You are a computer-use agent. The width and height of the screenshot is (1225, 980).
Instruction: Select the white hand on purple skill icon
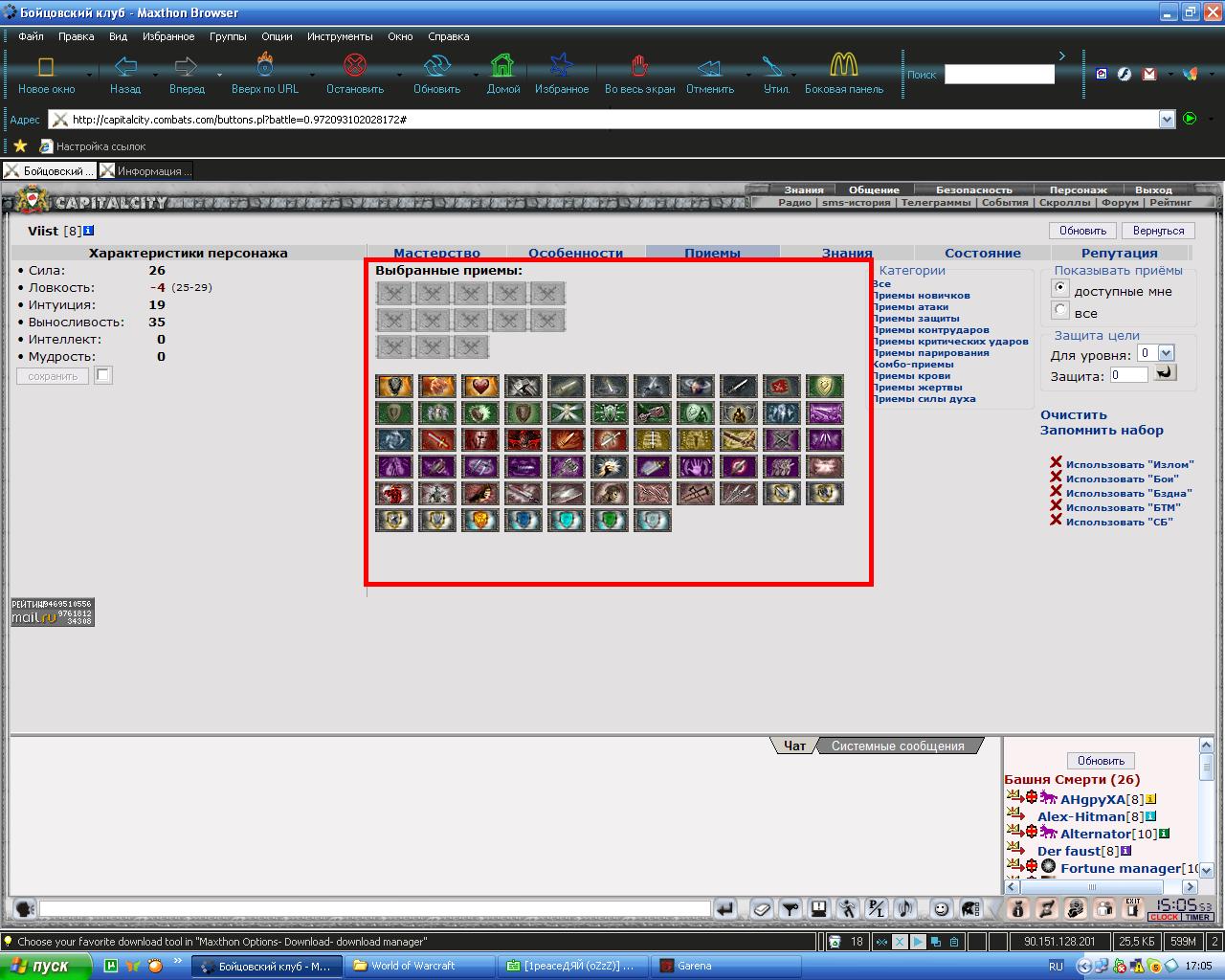pos(696,467)
